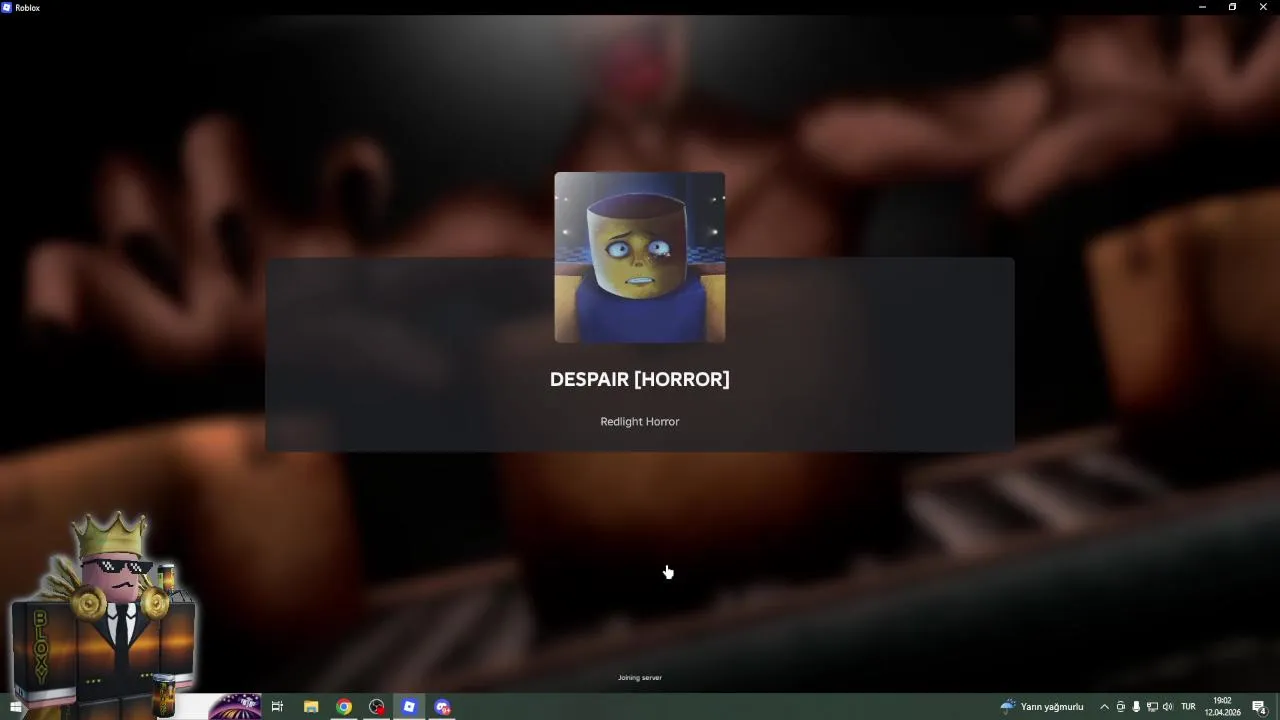
Task: Open the taskbar search highlight image
Action: click(234, 707)
